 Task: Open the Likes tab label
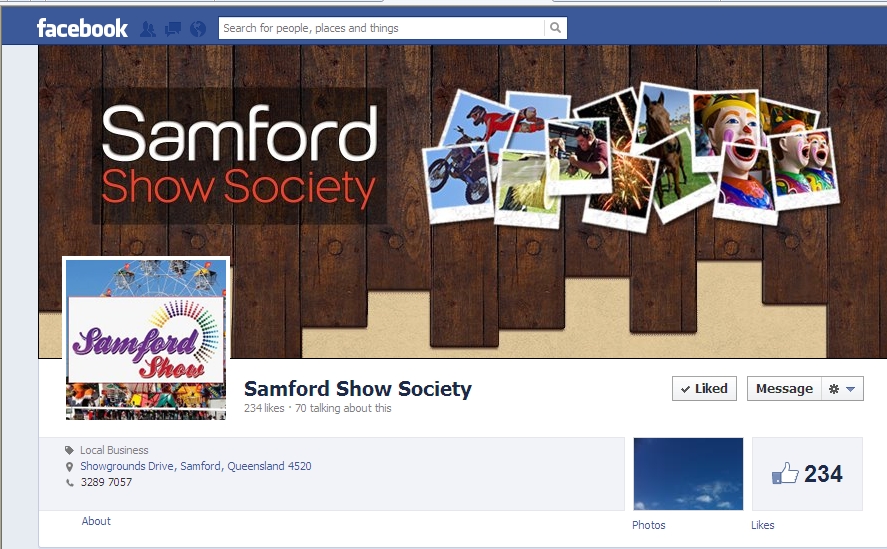[x=763, y=525]
